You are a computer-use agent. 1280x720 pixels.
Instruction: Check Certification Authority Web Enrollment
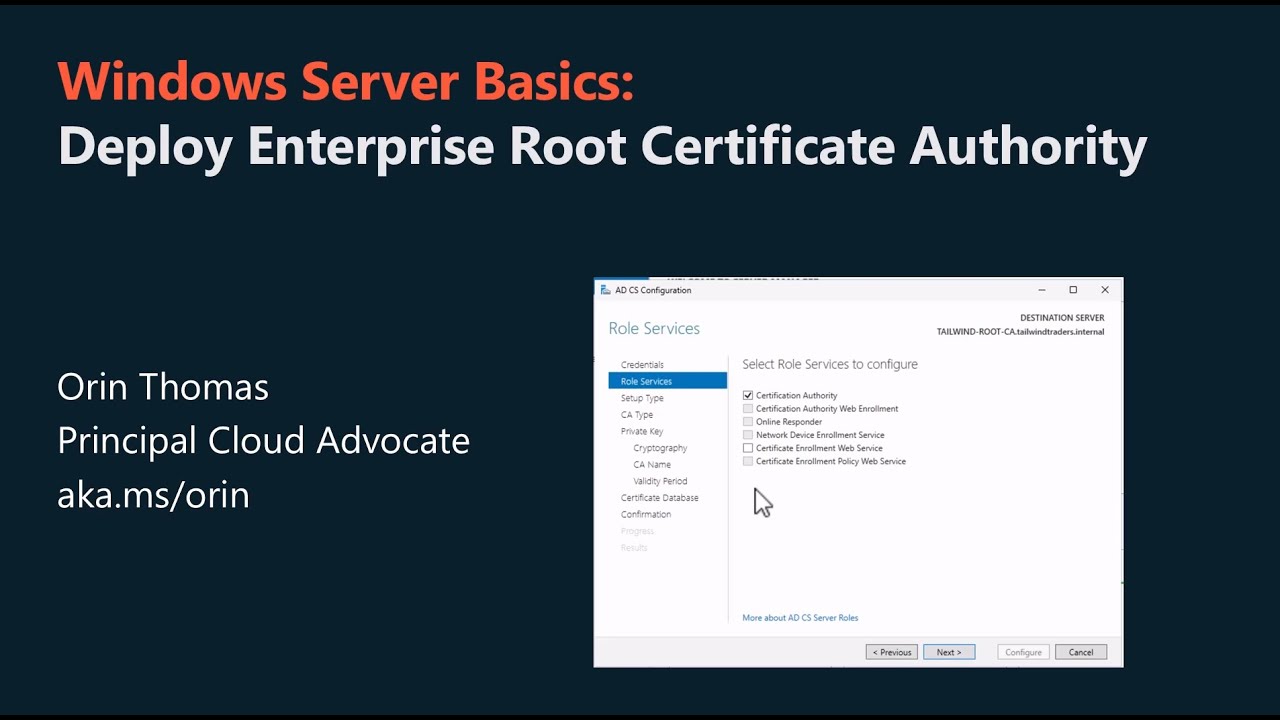click(x=748, y=409)
